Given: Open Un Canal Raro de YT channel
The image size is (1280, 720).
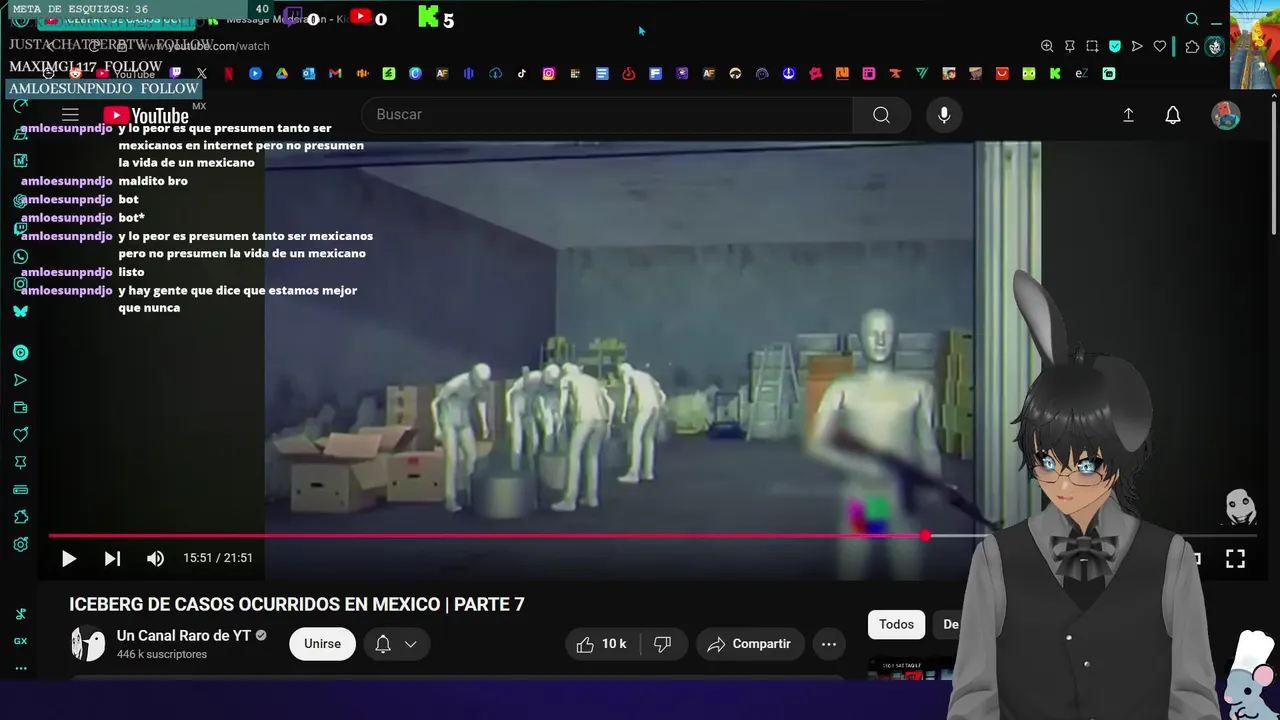Looking at the screenshot, I should pos(183,636).
